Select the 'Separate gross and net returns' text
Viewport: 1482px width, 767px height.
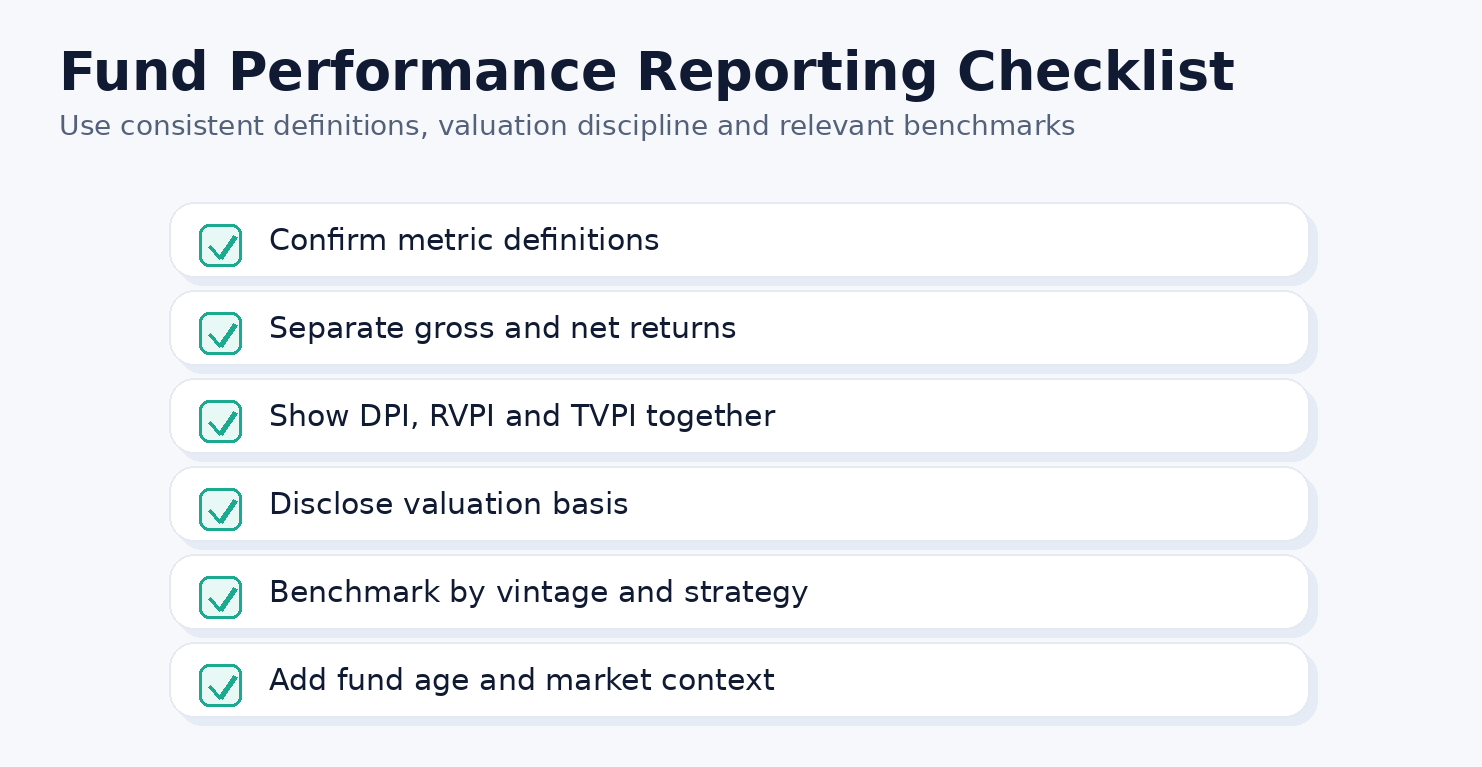click(502, 329)
